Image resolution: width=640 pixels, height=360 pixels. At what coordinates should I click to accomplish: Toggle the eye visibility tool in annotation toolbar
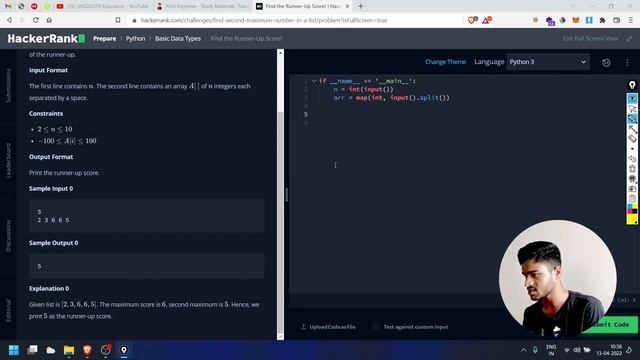pos(632,98)
